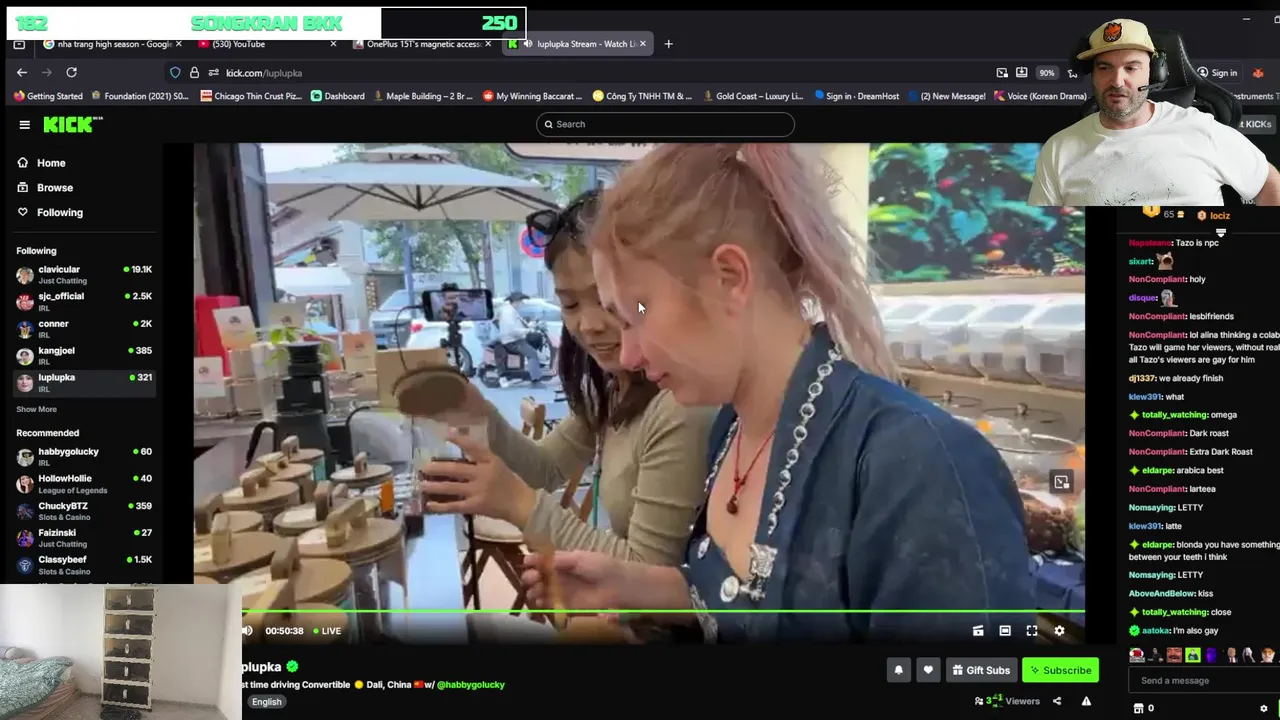The width and height of the screenshot is (1280, 720).
Task: Open Getting Started bookmark
Action: pyautogui.click(x=48, y=96)
